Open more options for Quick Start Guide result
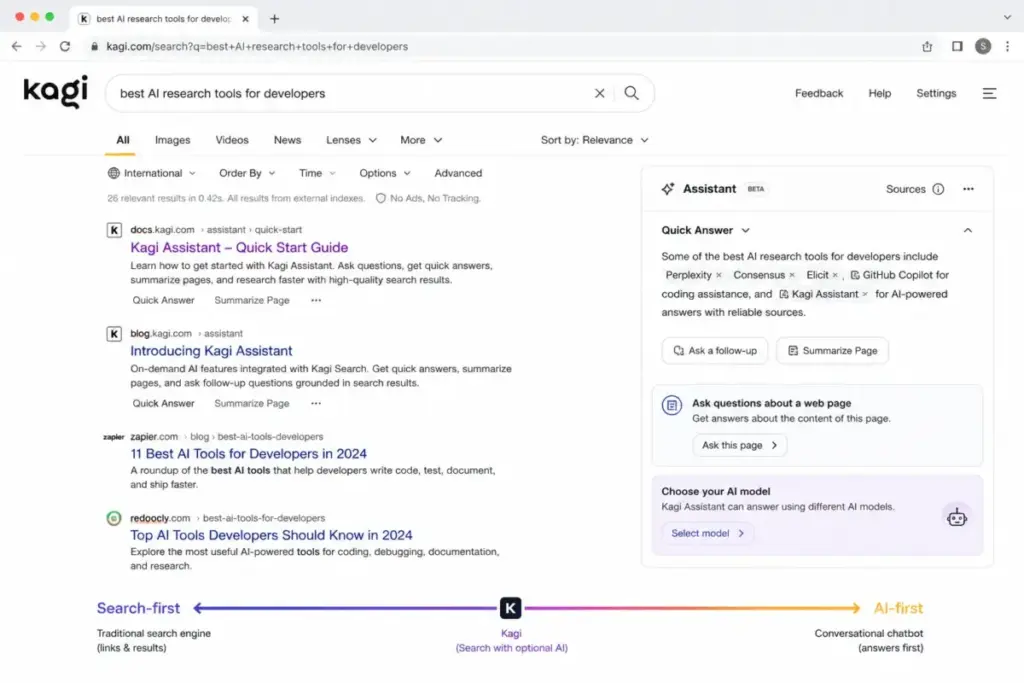The image size is (1024, 683). click(x=316, y=300)
